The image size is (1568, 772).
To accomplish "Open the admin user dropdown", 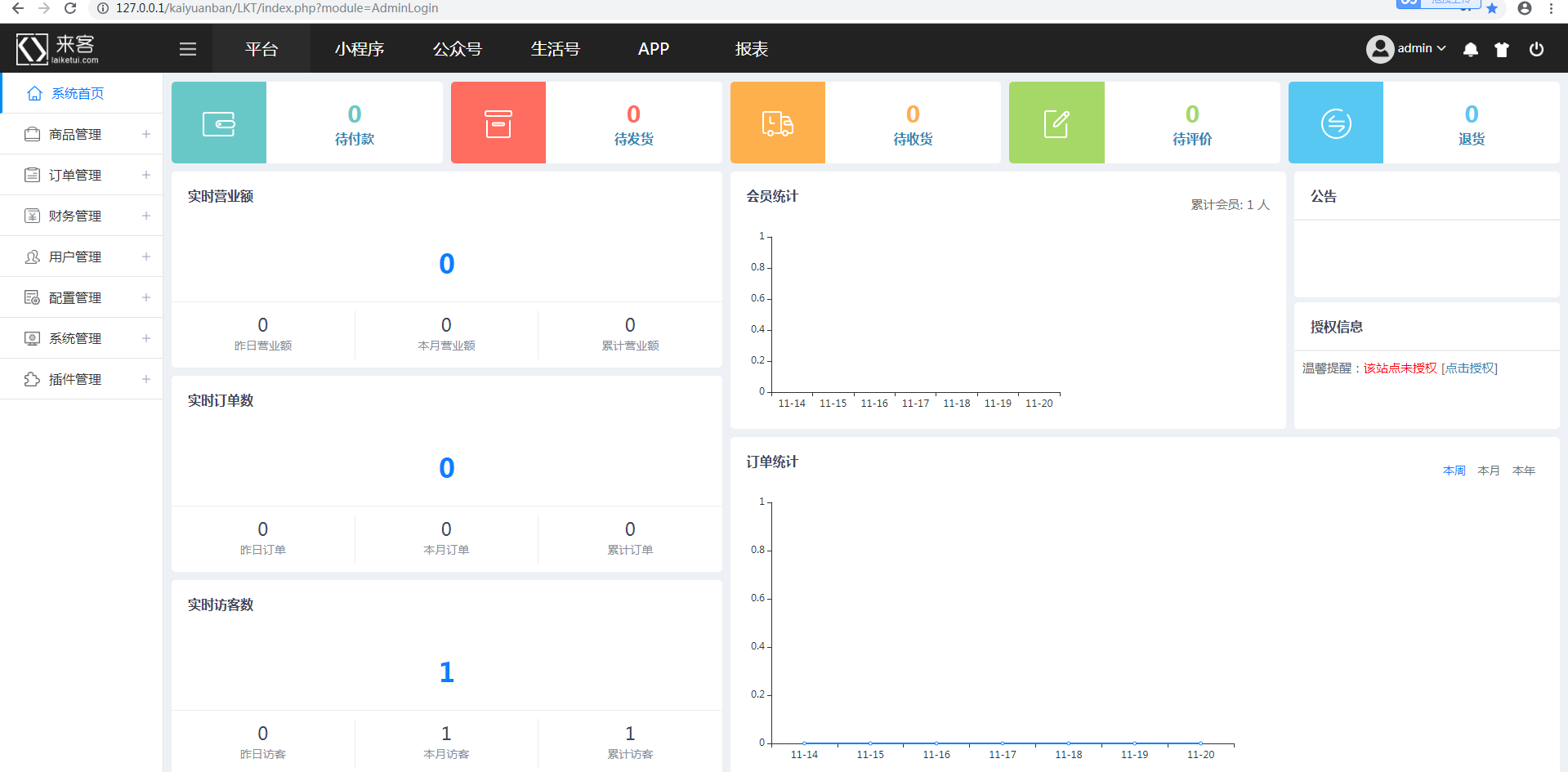I will pyautogui.click(x=1407, y=49).
